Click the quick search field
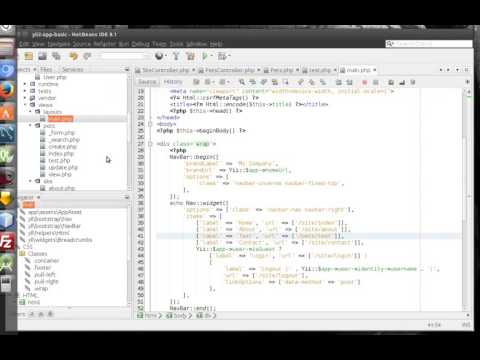This screenshot has width=480, height=360. click(429, 44)
